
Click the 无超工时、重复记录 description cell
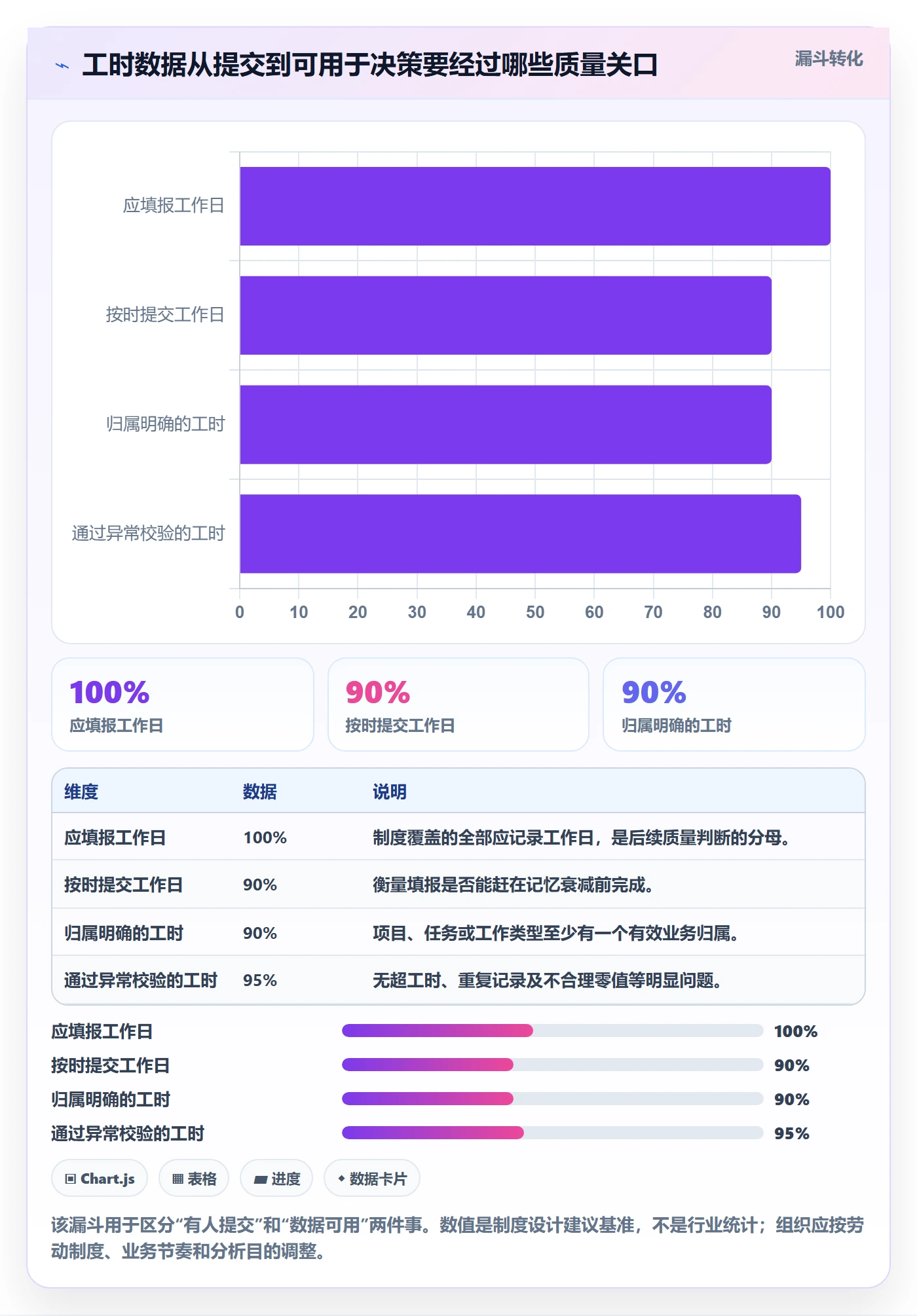(548, 980)
